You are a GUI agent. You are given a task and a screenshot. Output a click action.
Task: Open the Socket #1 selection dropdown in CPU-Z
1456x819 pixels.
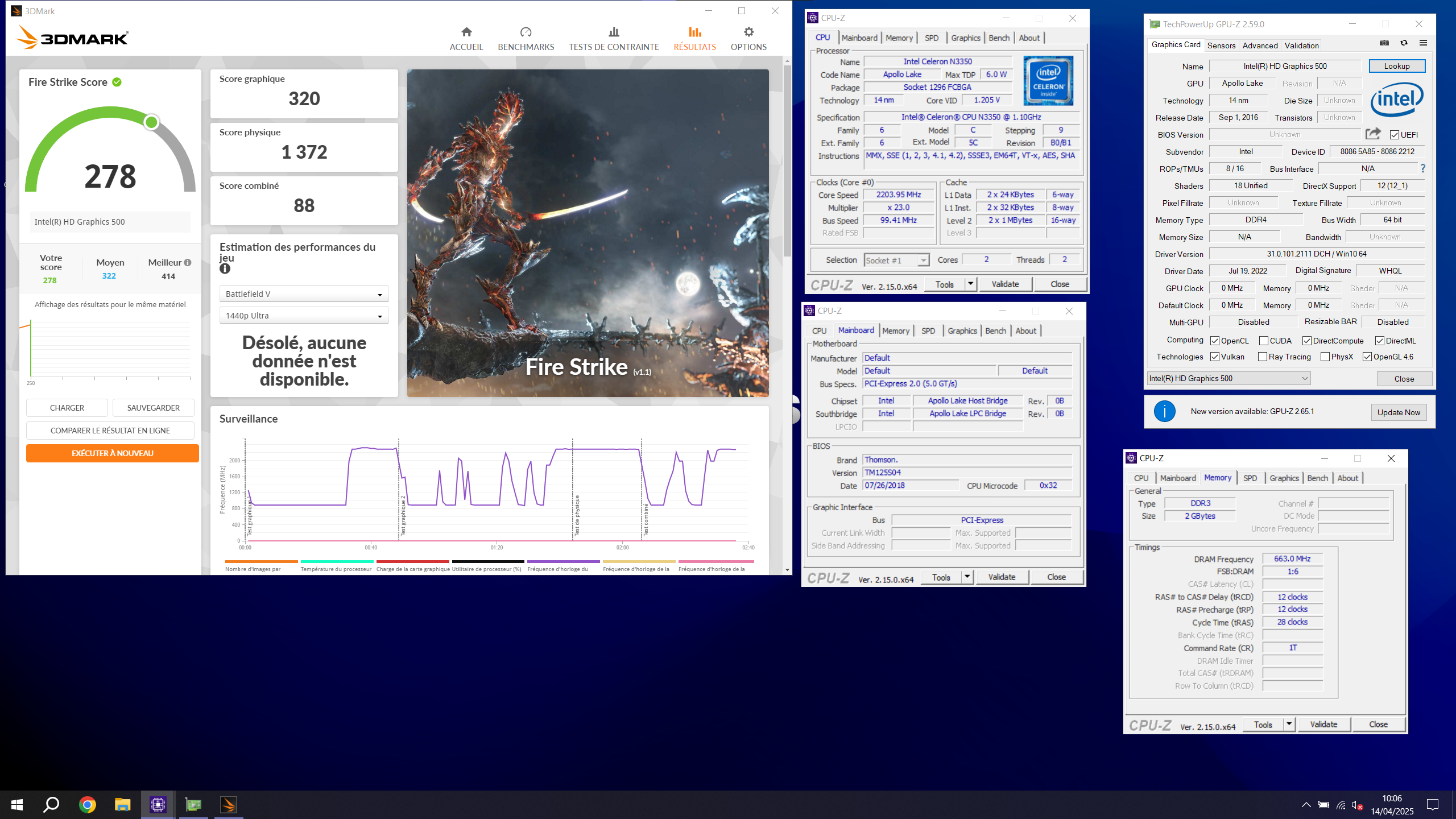[x=896, y=260]
